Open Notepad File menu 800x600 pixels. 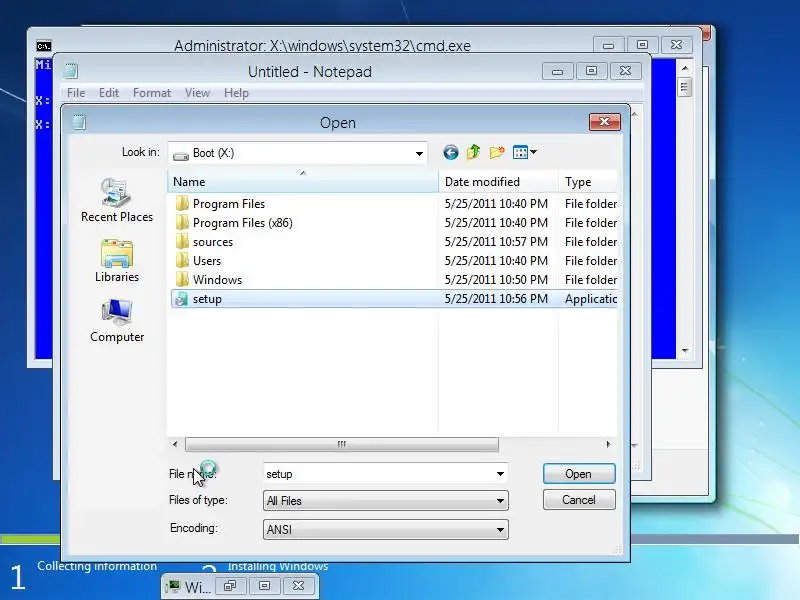coord(76,93)
